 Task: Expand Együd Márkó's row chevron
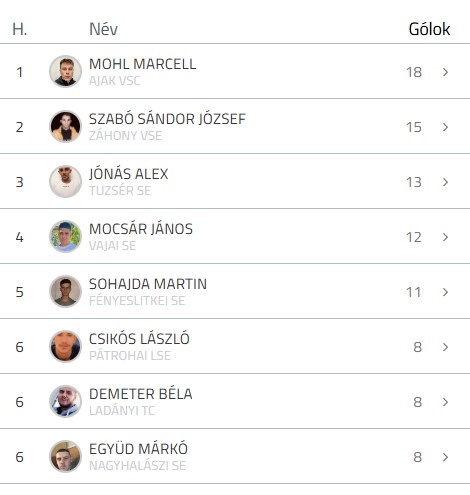pos(445,457)
